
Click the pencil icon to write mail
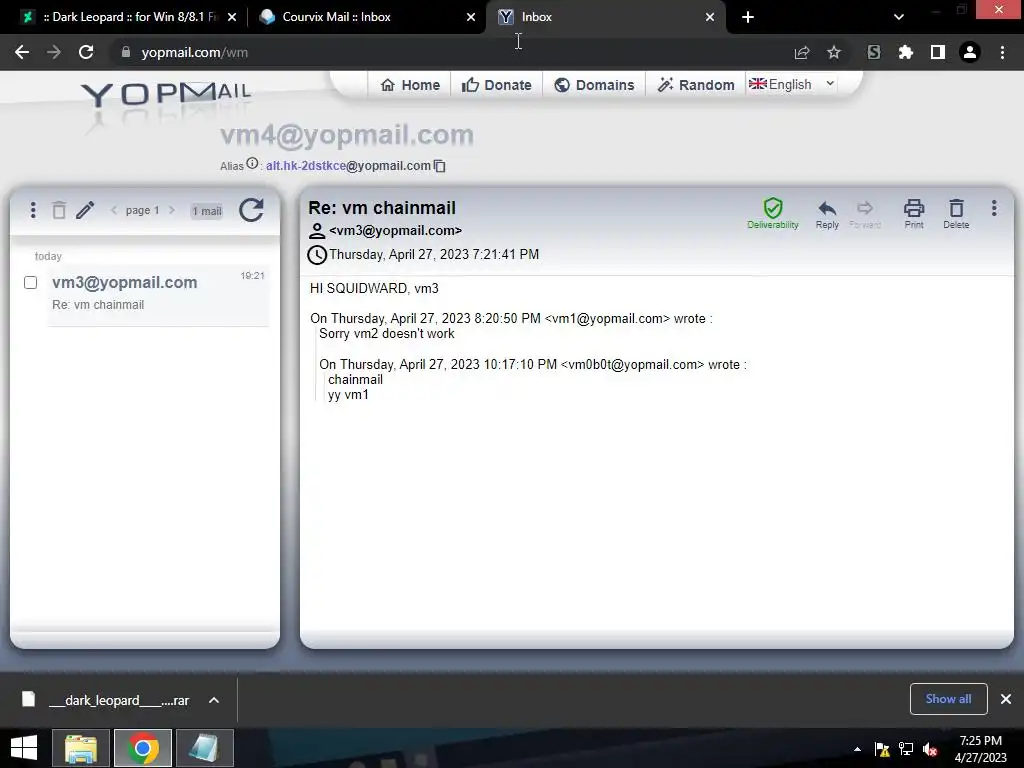point(85,210)
